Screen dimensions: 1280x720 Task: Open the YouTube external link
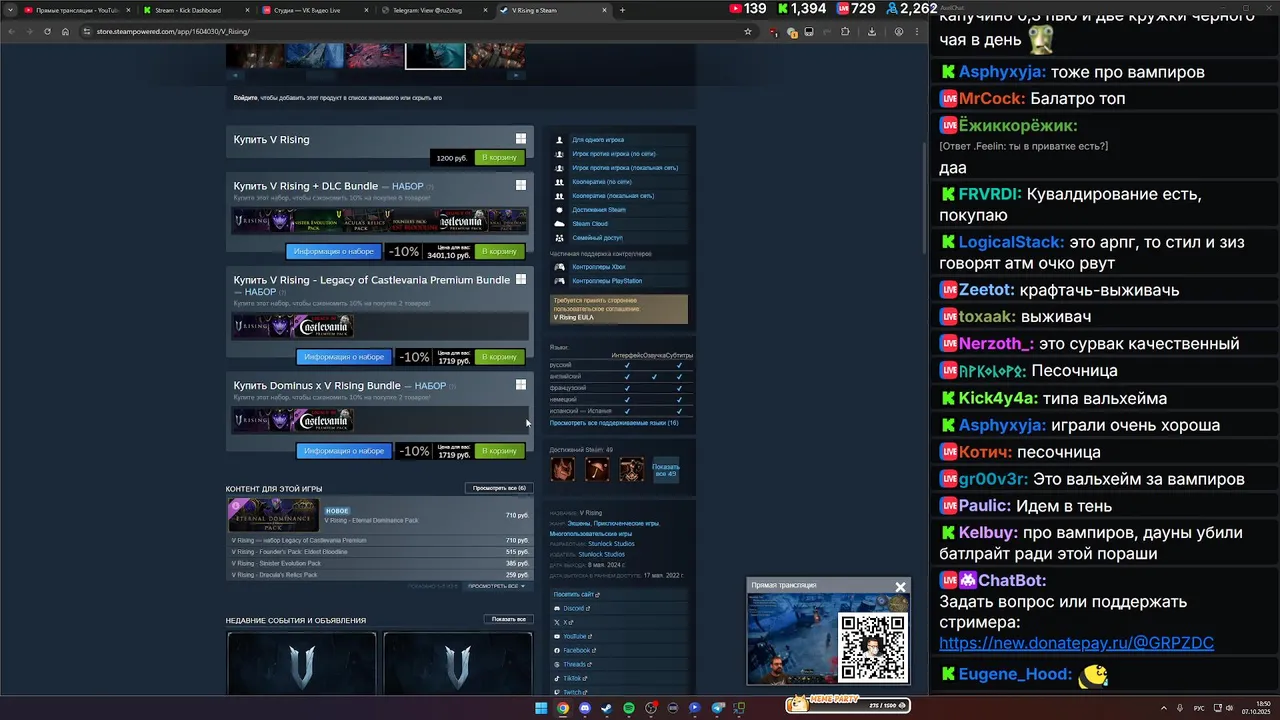click(x=575, y=636)
